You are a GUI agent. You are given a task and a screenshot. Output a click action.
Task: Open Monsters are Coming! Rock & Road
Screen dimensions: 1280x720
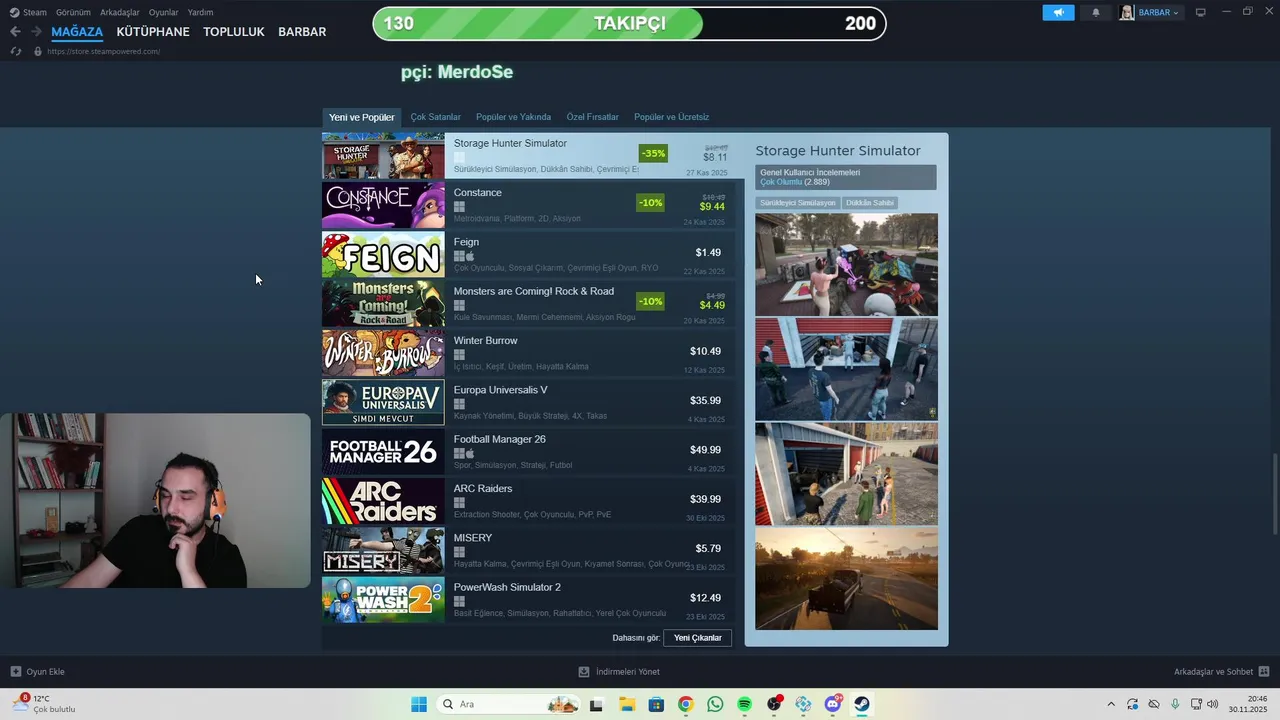pos(528,303)
